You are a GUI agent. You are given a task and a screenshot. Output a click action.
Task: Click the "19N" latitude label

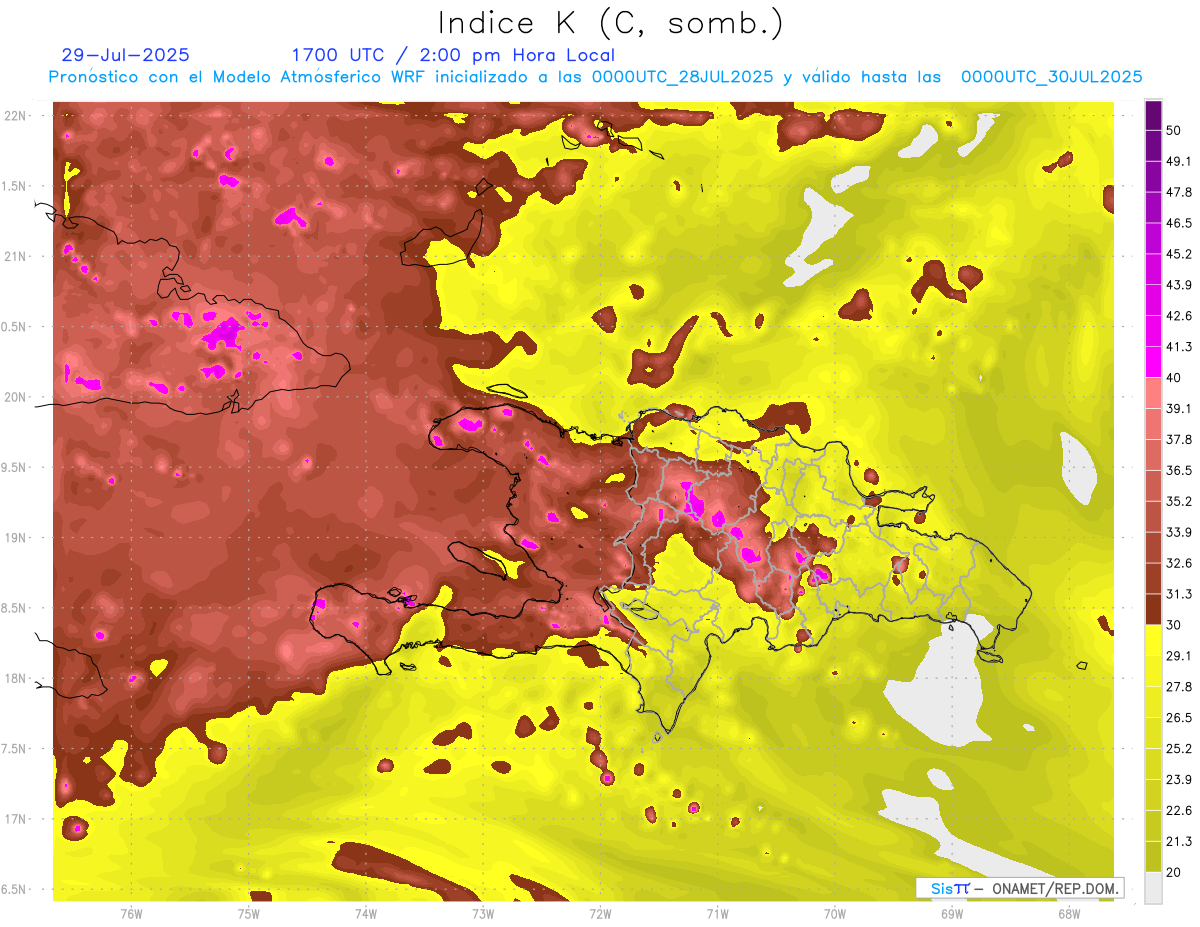coord(15,538)
